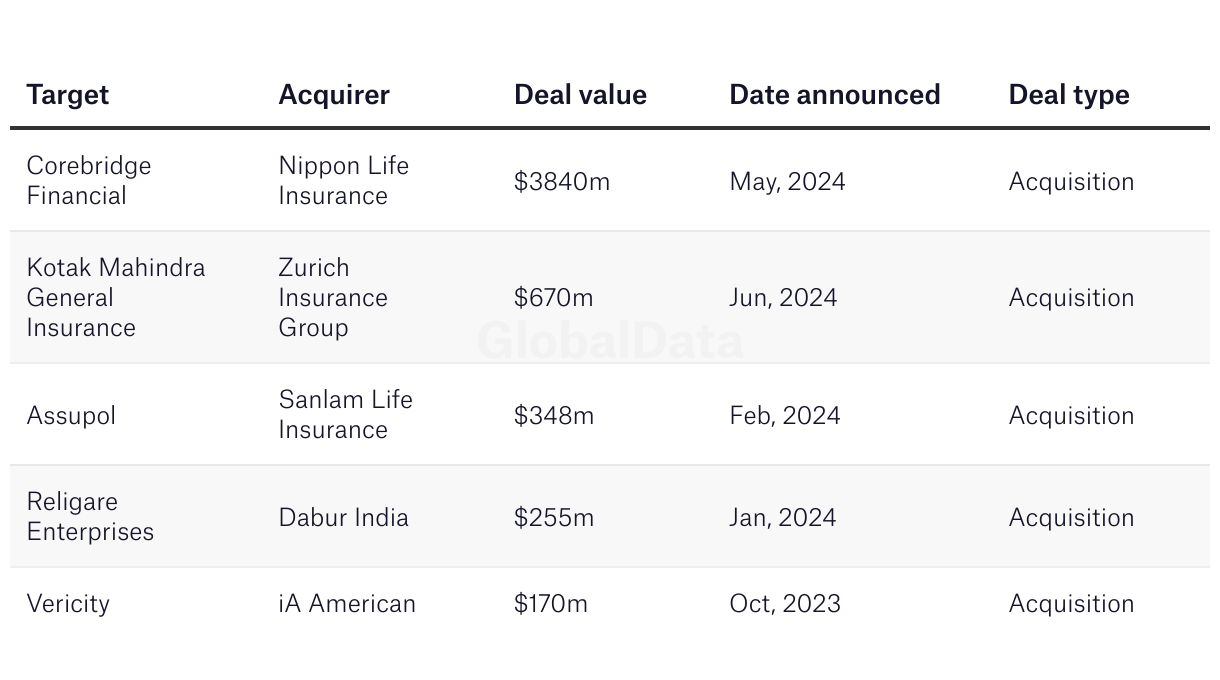Viewport: 1220px width, 680px height.
Task: Click the Deal value column header
Action: coord(580,95)
